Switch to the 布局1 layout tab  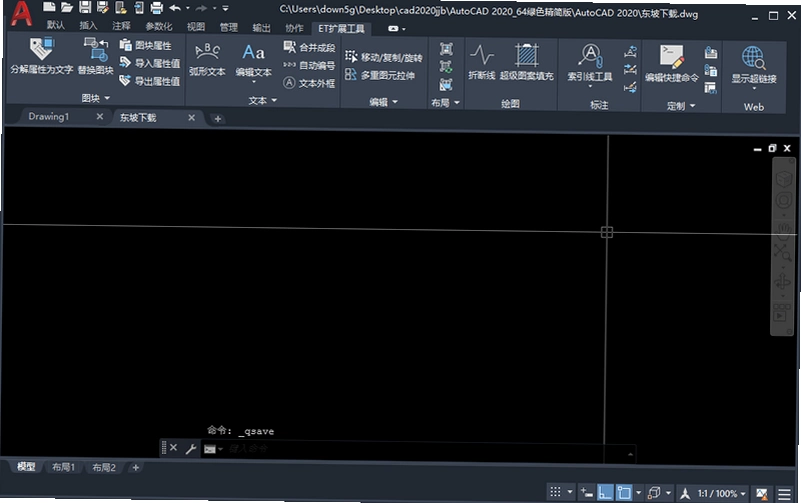click(63, 467)
